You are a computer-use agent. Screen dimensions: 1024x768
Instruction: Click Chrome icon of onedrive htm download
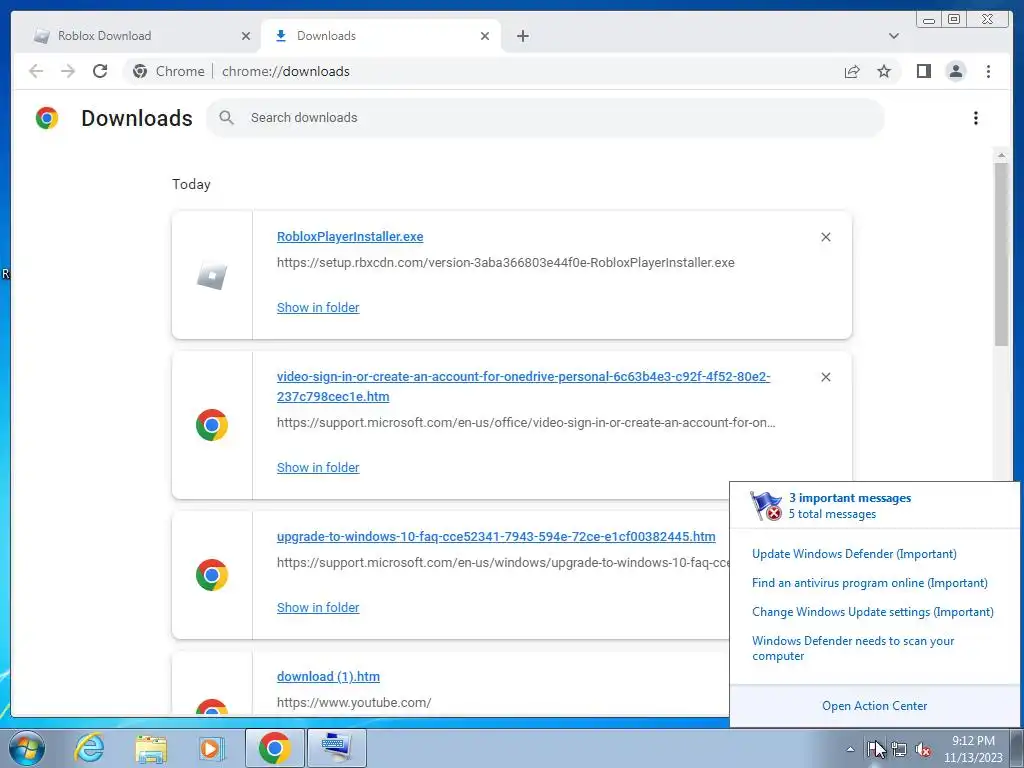pyautogui.click(x=212, y=425)
